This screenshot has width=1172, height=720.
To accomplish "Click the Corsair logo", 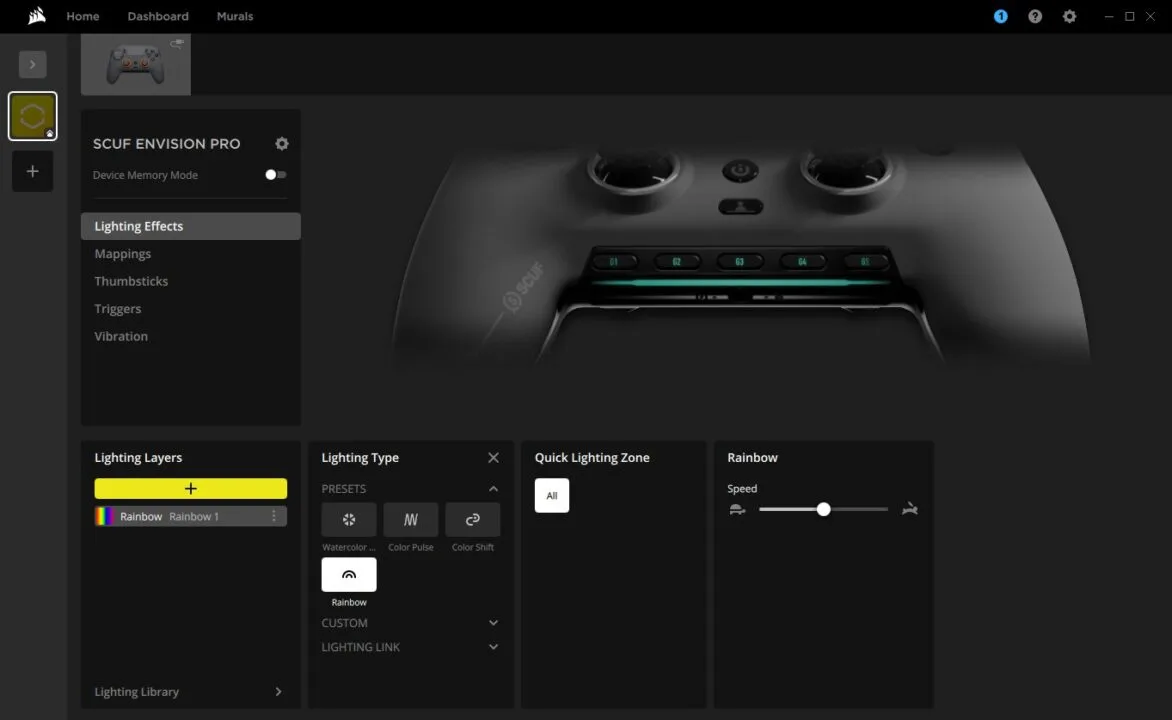I will 36,16.
